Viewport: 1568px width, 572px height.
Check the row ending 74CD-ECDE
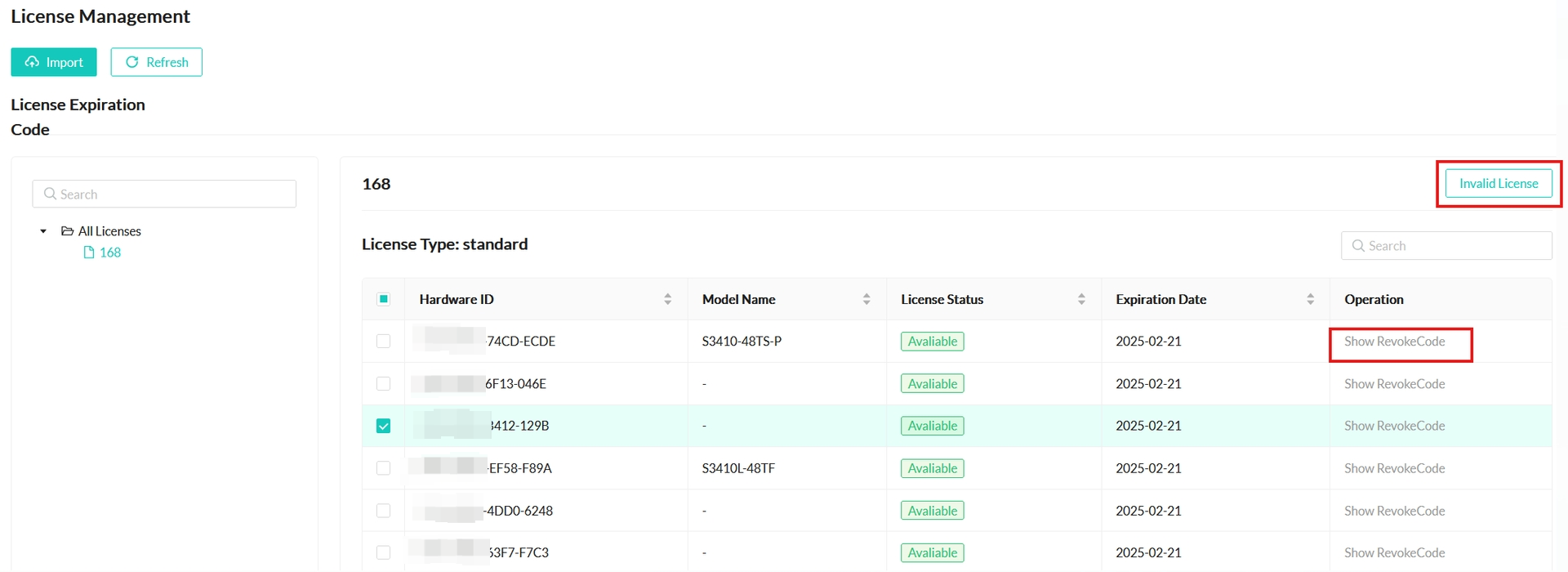click(383, 342)
